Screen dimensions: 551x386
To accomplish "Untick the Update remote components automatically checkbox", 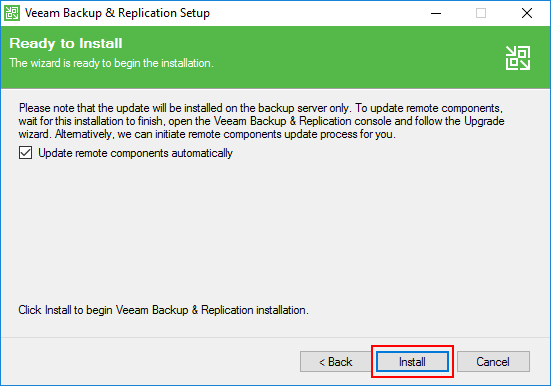I will point(25,153).
